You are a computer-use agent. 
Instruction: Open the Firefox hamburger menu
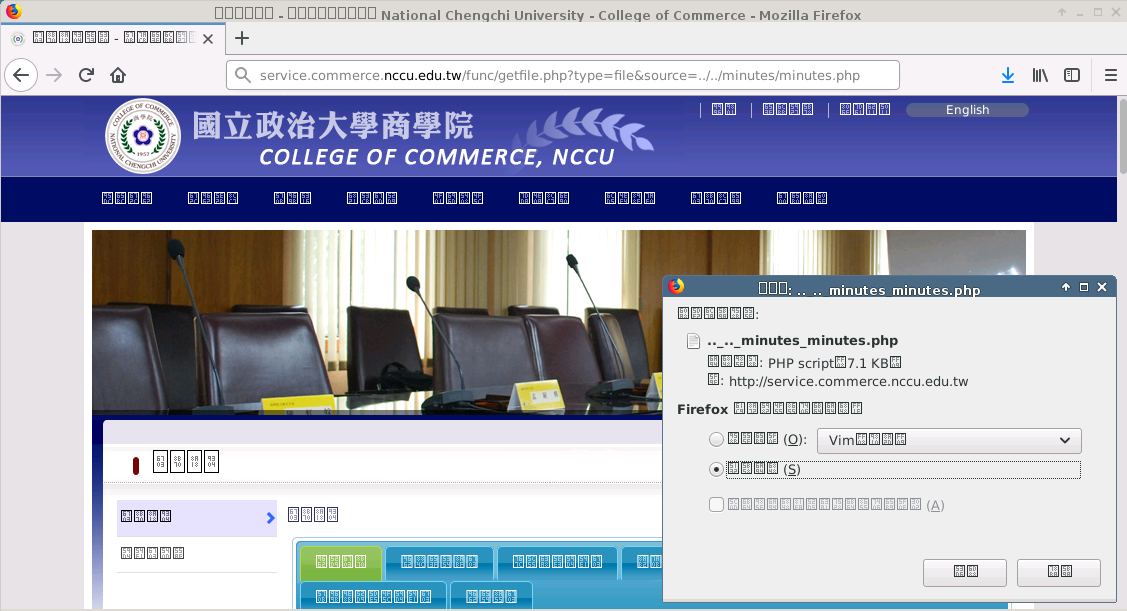click(x=1110, y=75)
